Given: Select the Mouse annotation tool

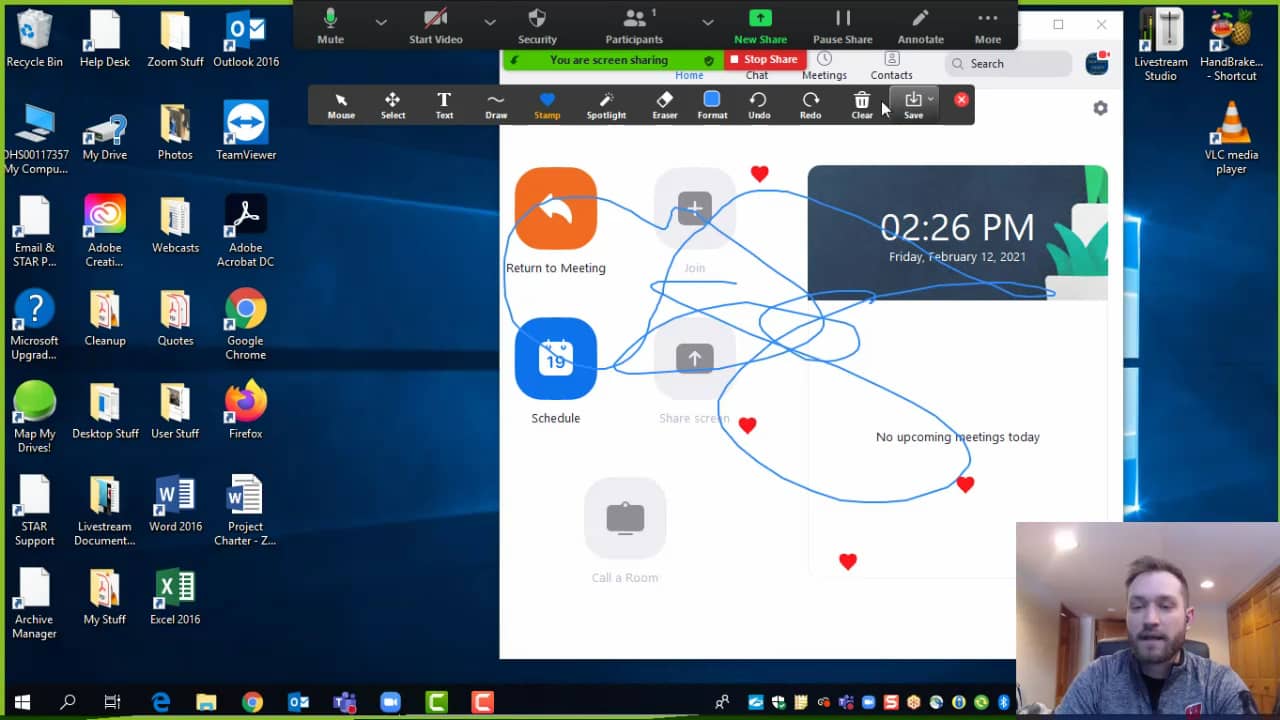Looking at the screenshot, I should 341,105.
